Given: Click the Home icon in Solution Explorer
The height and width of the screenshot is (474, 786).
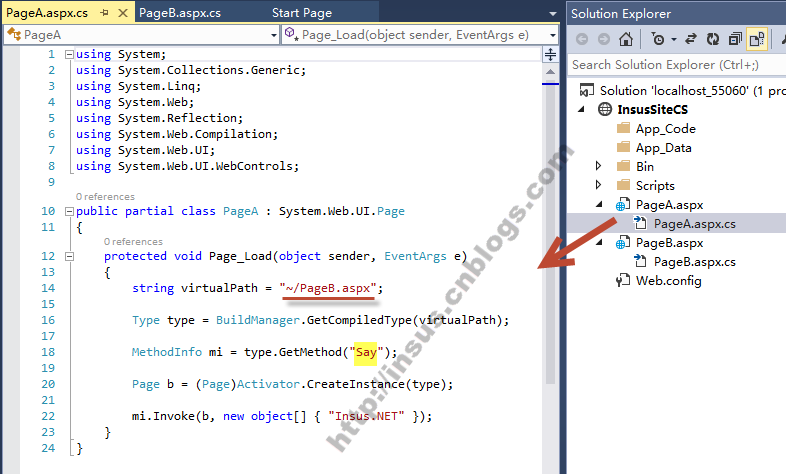Looking at the screenshot, I should tap(626, 39).
